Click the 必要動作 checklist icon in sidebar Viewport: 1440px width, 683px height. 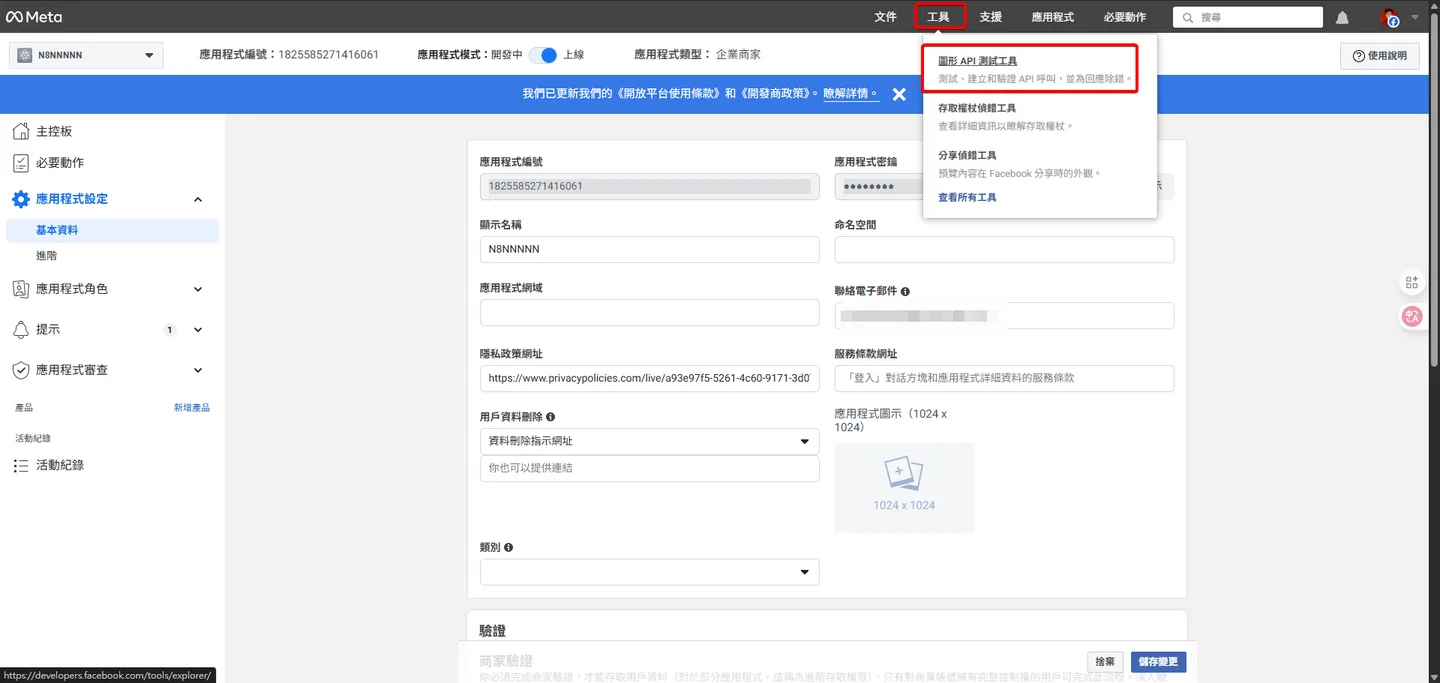point(20,162)
